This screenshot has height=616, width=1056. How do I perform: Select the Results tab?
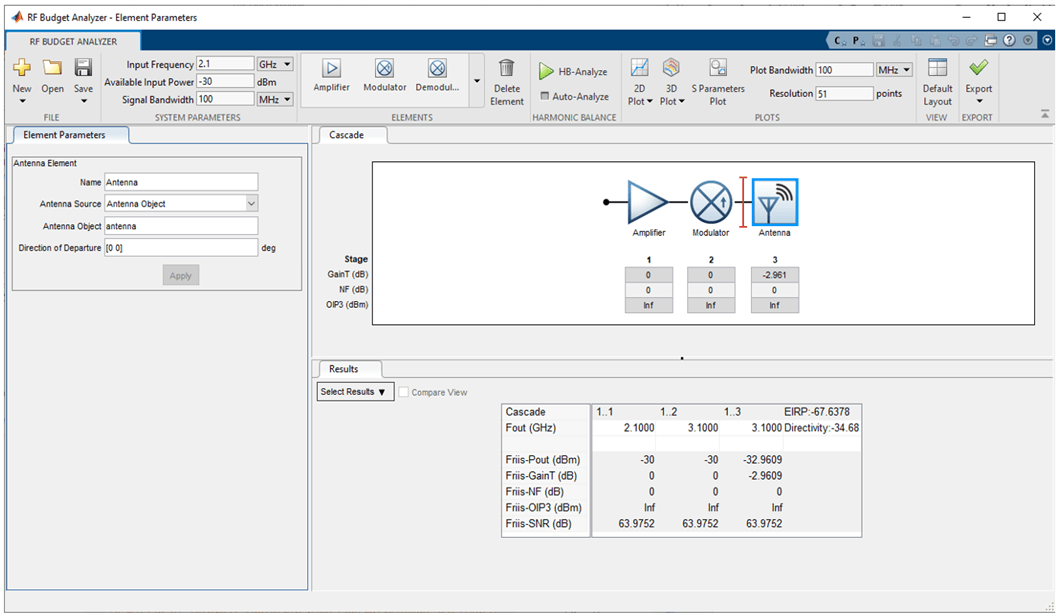(x=343, y=369)
